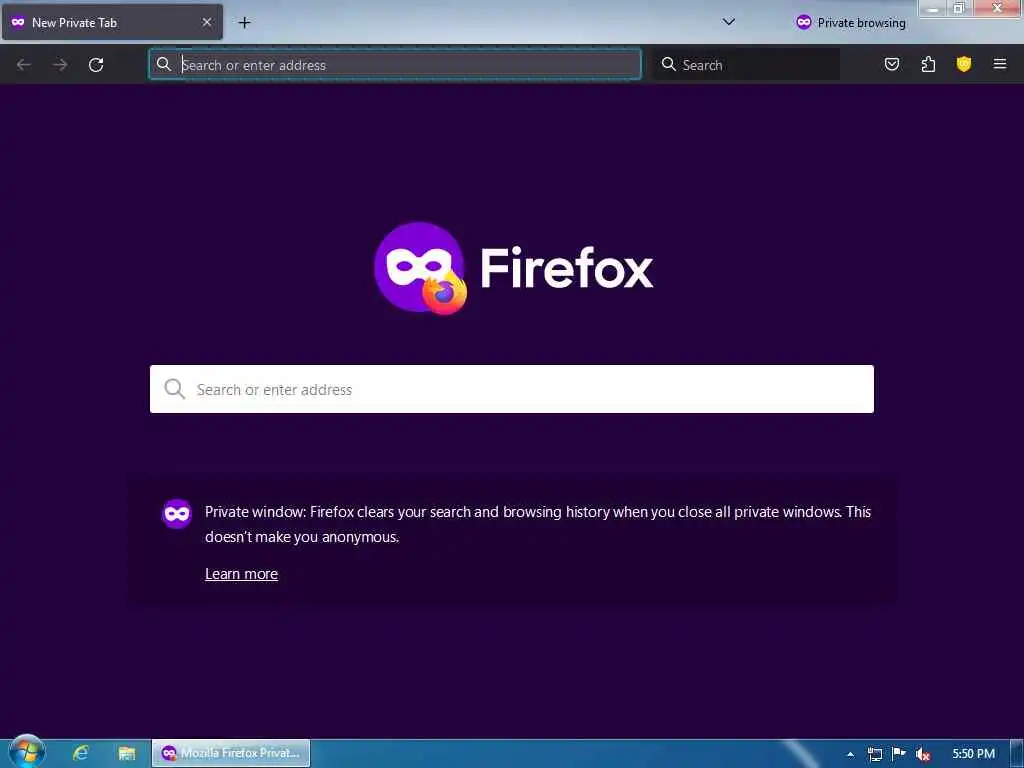Click the yellow shield extension icon
This screenshot has width=1024, height=768.
pyautogui.click(x=964, y=64)
